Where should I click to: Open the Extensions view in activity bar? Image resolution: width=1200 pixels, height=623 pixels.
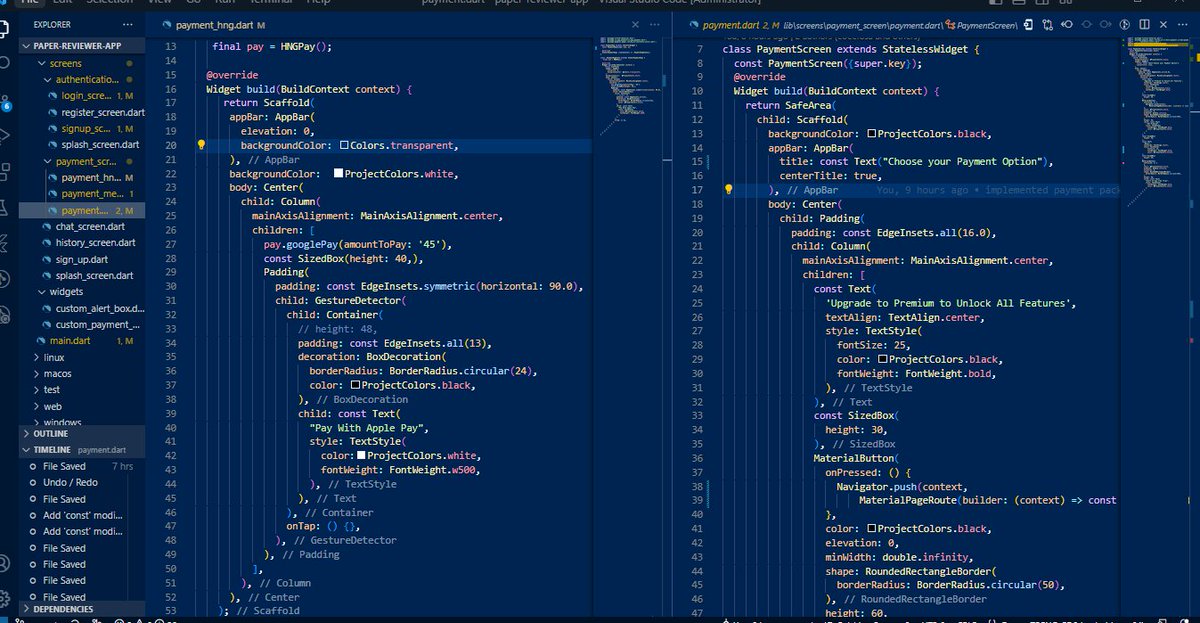click(5, 172)
